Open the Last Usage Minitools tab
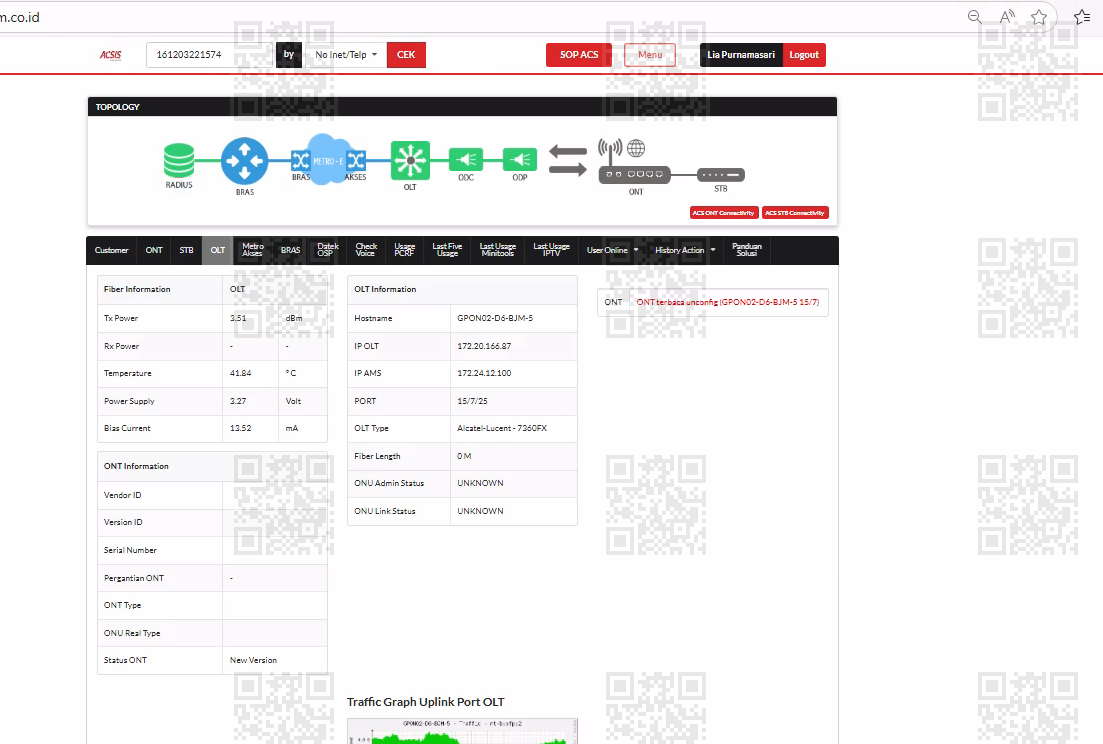The height and width of the screenshot is (744, 1103). pyautogui.click(x=498, y=250)
